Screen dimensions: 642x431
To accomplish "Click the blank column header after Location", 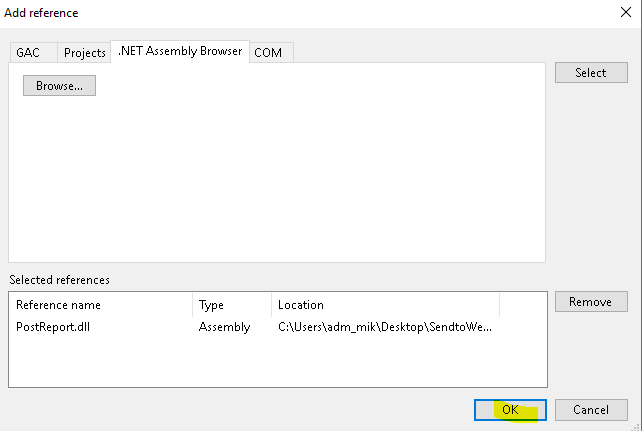I will (x=522, y=305).
